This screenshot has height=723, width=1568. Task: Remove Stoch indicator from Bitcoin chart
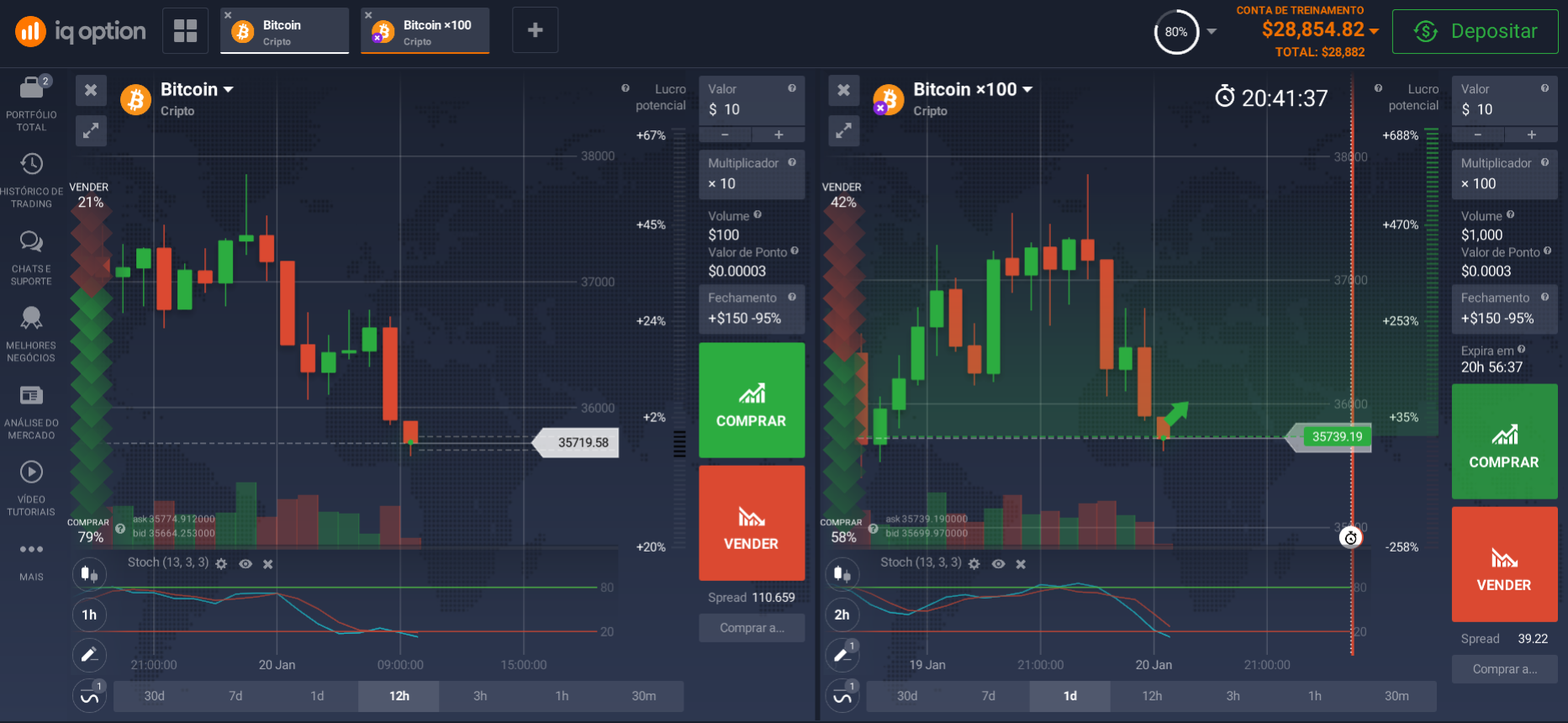(x=268, y=564)
